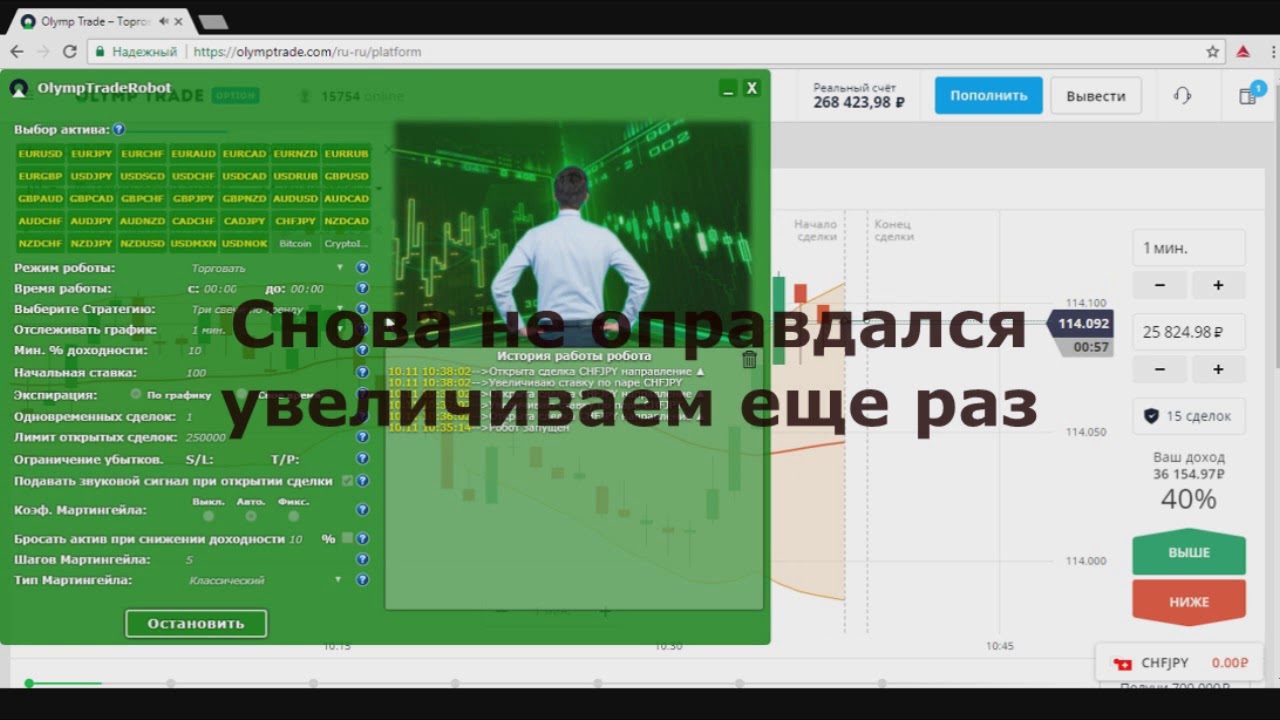Click the Пополнить deposit button
This screenshot has height=720, width=1280.
point(989,96)
